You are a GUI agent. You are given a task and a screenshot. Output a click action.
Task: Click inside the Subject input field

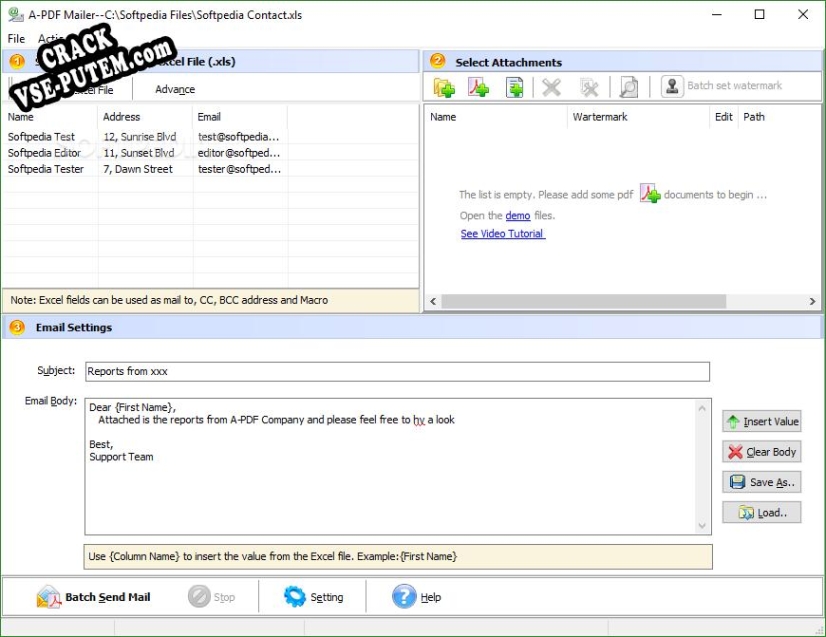click(x=400, y=371)
